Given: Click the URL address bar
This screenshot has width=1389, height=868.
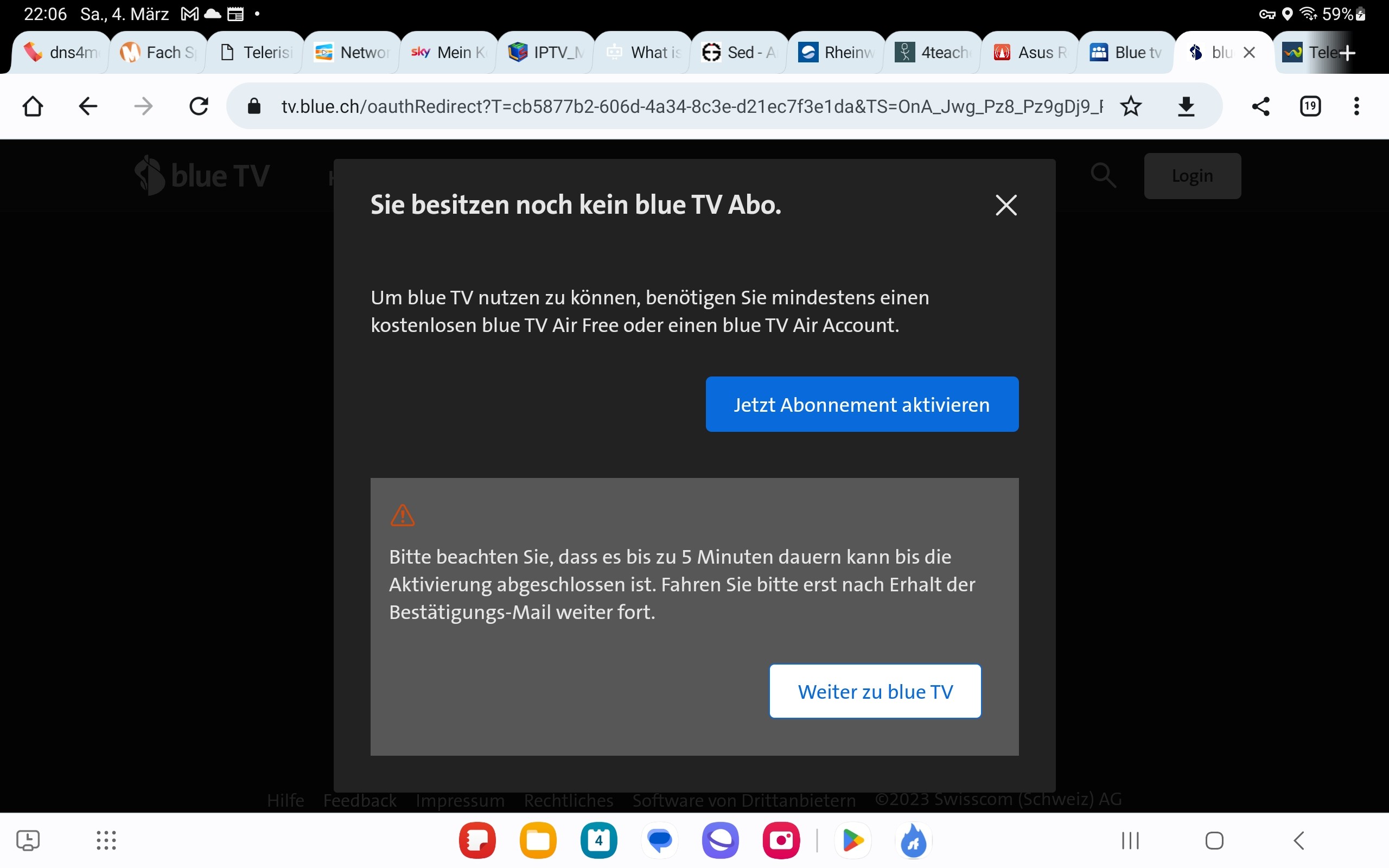Looking at the screenshot, I should [x=689, y=106].
